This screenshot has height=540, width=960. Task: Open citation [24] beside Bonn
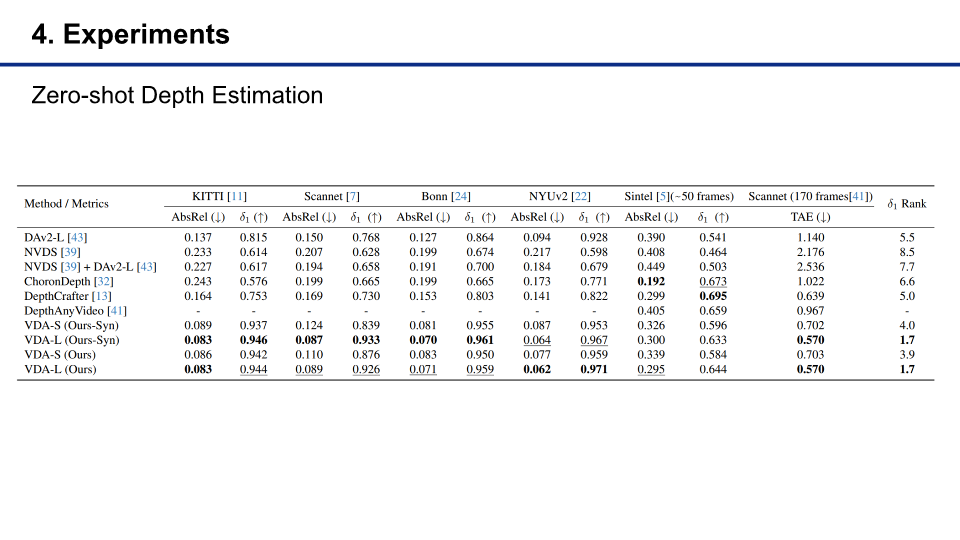[460, 196]
